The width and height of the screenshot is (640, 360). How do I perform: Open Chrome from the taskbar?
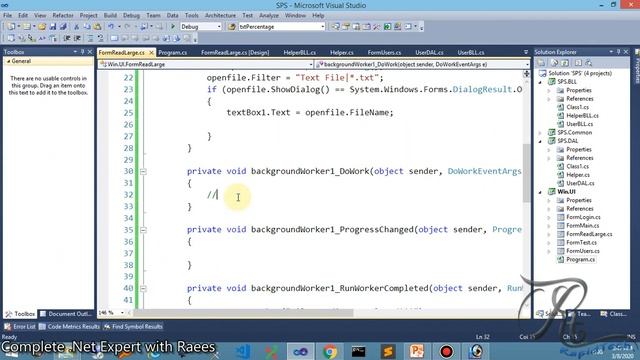point(329,351)
